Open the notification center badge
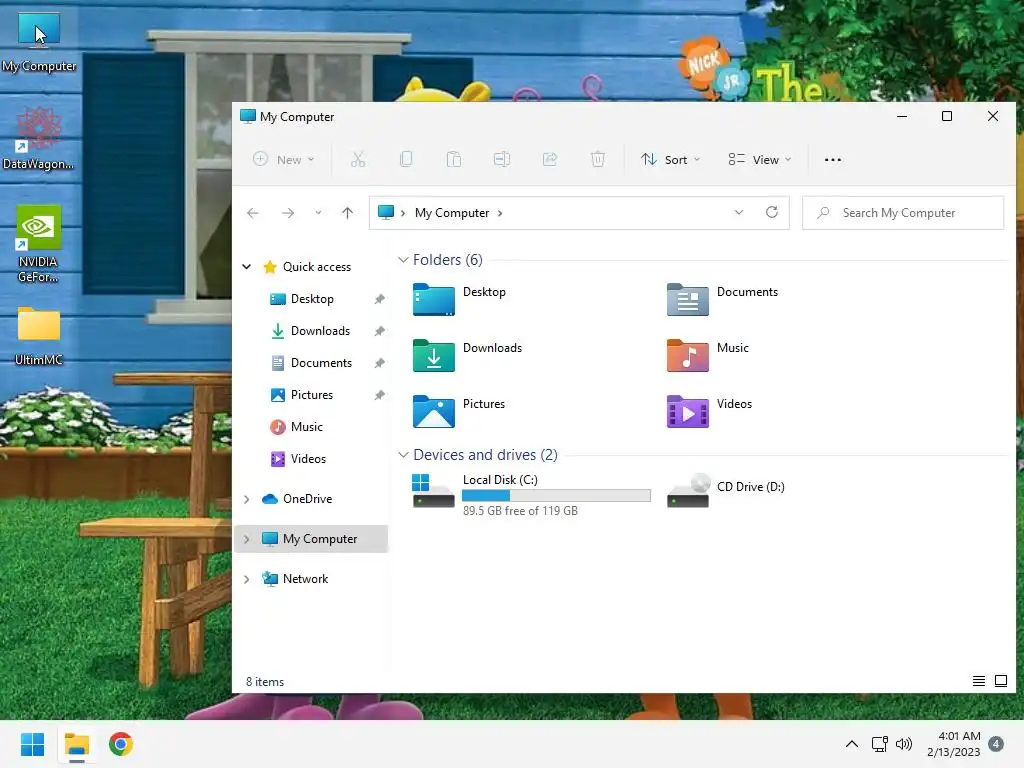1024x768 pixels. [x=996, y=744]
